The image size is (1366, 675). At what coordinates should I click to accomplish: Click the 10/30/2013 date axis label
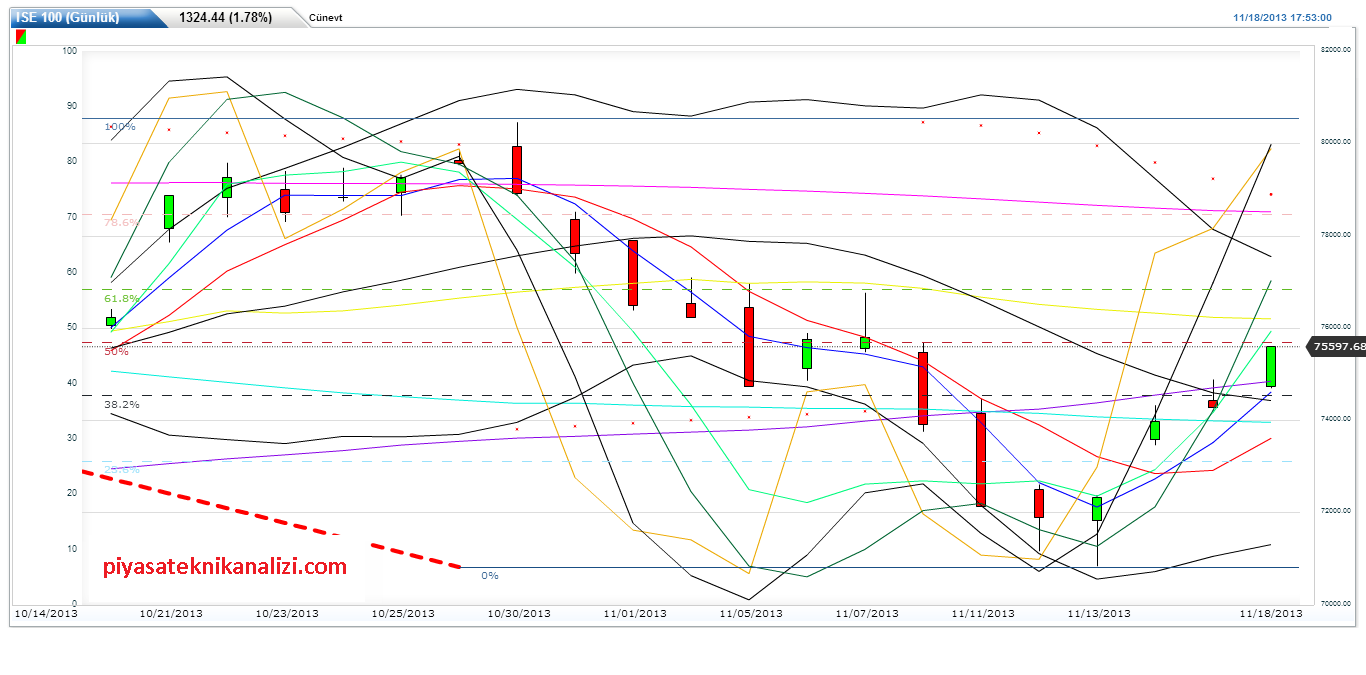click(518, 613)
